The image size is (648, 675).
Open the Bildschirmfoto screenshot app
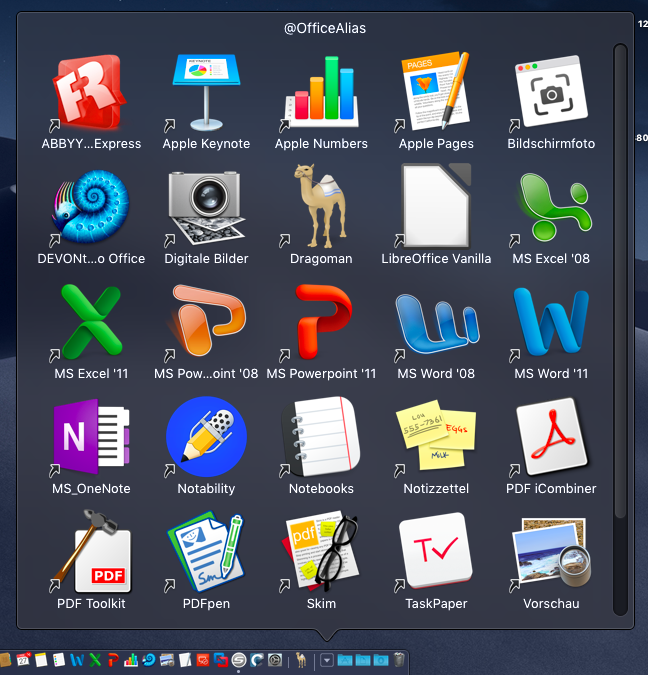(x=551, y=92)
